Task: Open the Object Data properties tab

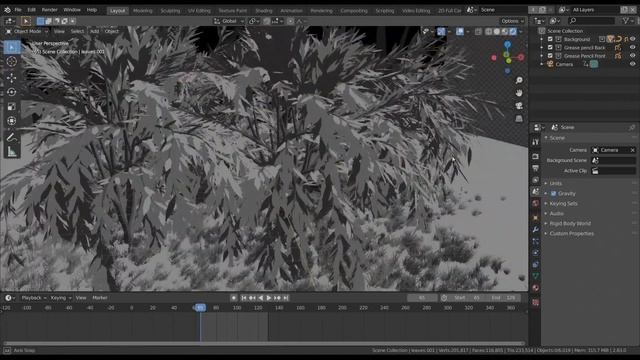Action: point(536,276)
